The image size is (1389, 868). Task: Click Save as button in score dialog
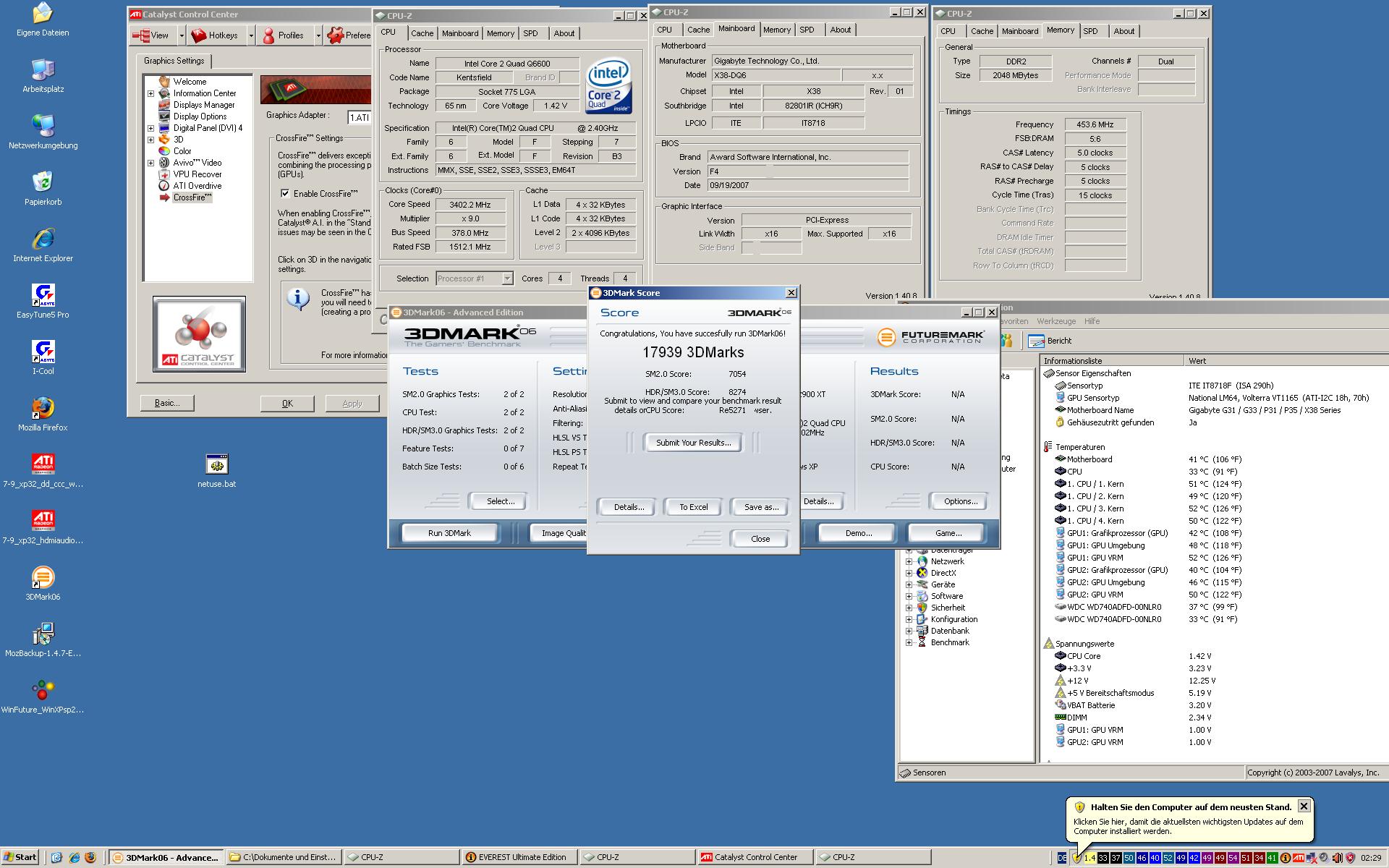tap(761, 507)
